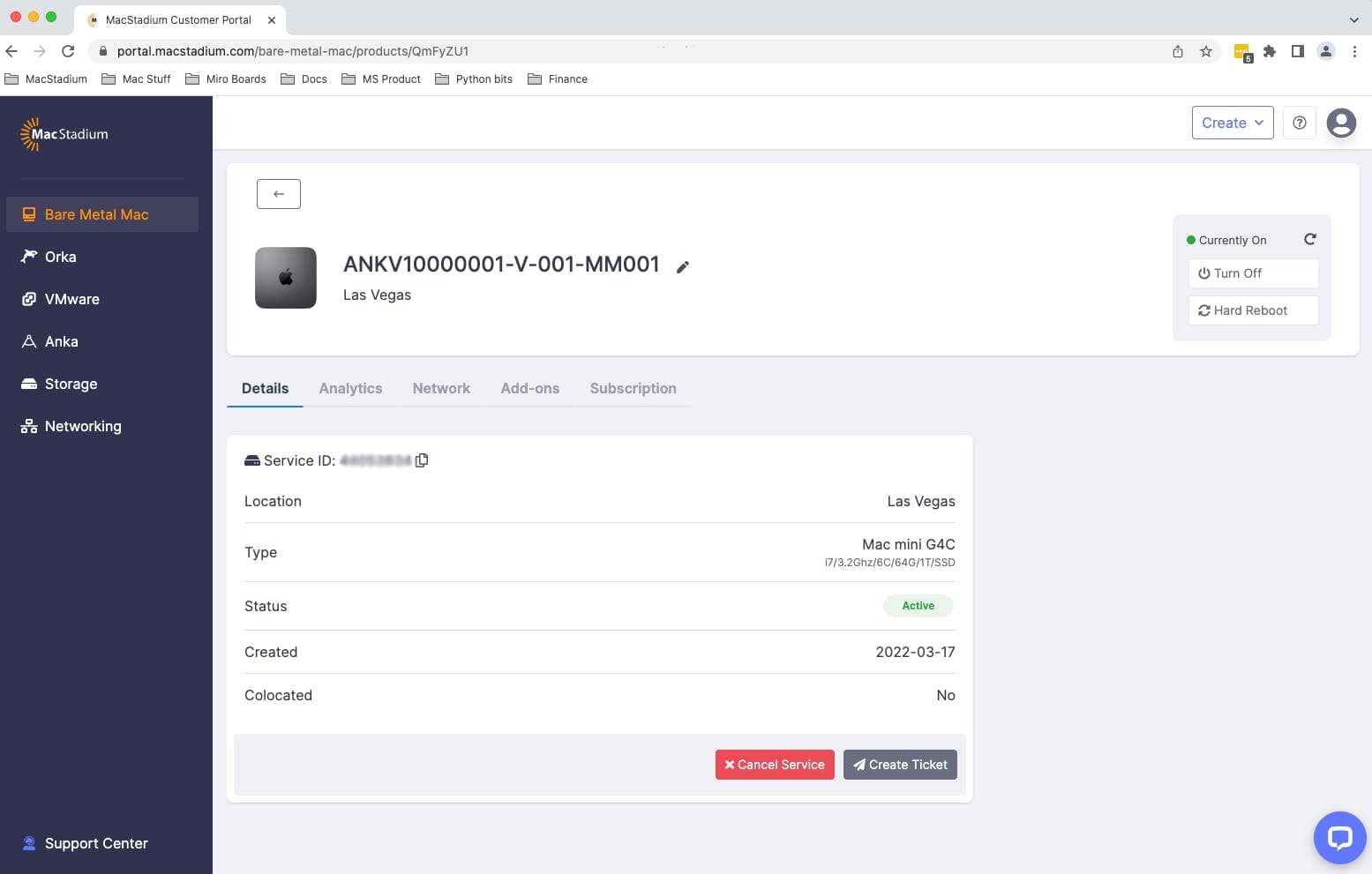Image resolution: width=1372 pixels, height=874 pixels.
Task: Open the Storage section
Action: pyautogui.click(x=71, y=384)
